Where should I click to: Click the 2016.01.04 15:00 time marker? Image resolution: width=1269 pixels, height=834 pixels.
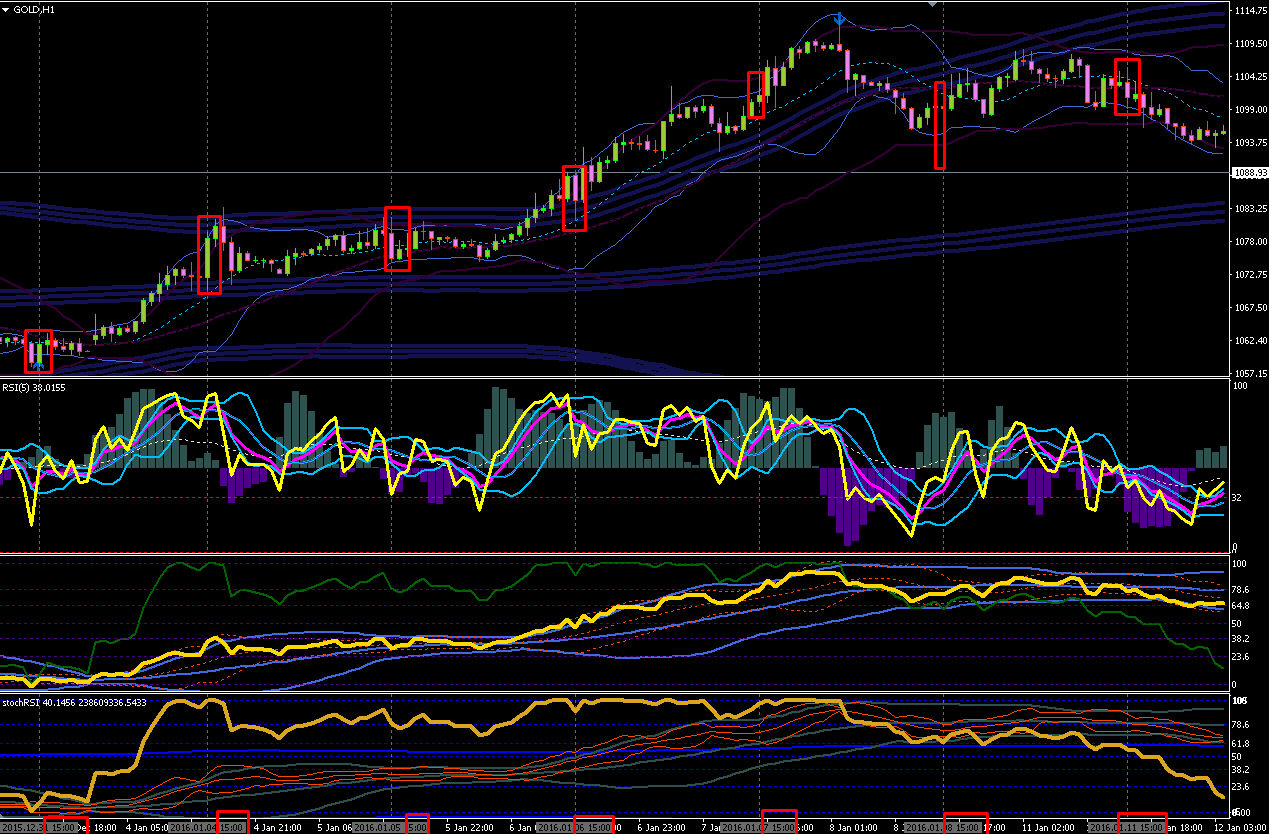[x=208, y=828]
